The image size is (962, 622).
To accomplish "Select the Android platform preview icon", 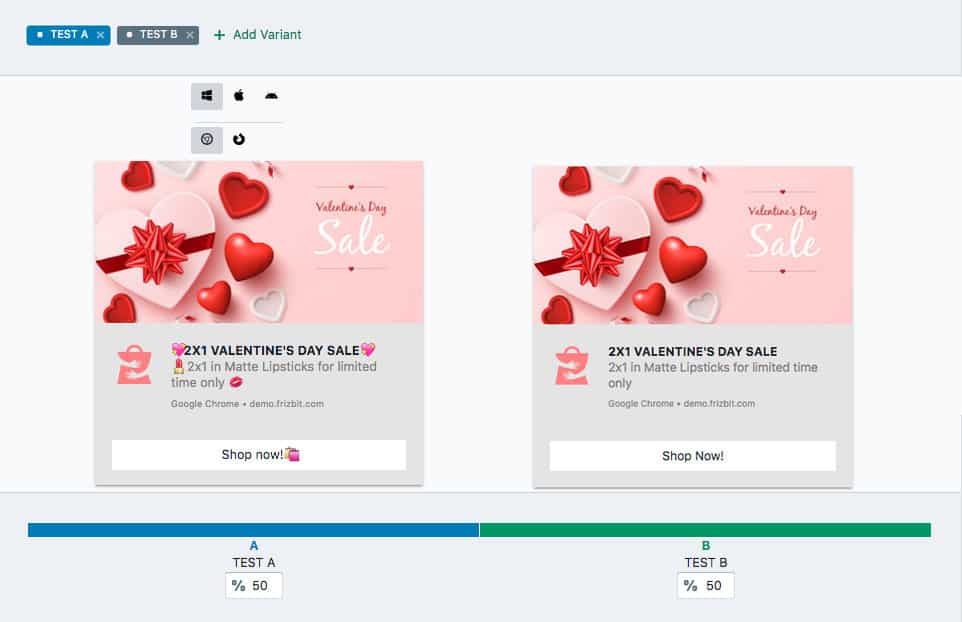I will coord(271,96).
